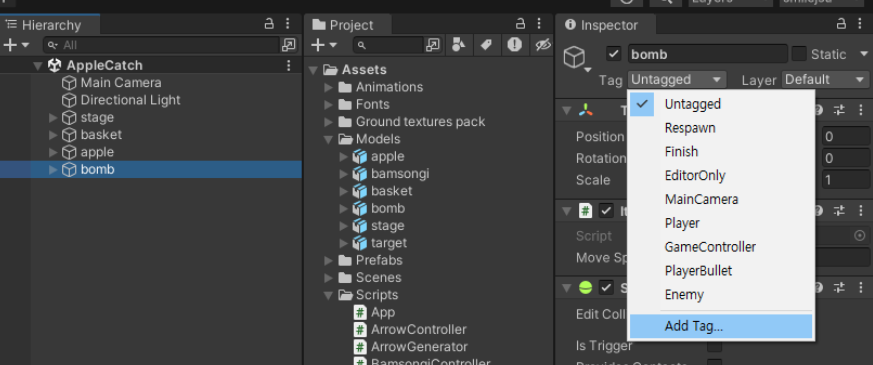Image resolution: width=873 pixels, height=365 pixels.
Task: Expand the apple object in Hierarchy
Action: pyautogui.click(x=53, y=152)
